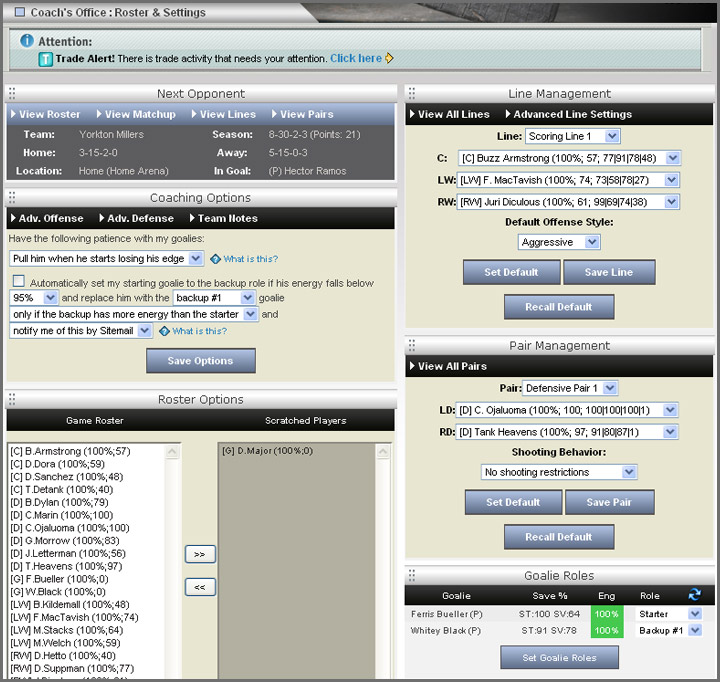Click the Save Options button
The width and height of the screenshot is (720, 682).
[200, 361]
